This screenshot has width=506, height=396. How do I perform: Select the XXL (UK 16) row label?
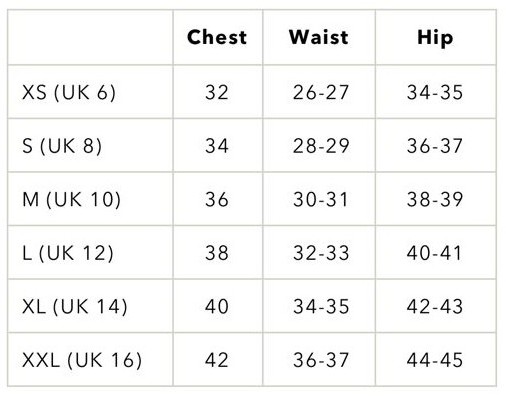(82, 360)
